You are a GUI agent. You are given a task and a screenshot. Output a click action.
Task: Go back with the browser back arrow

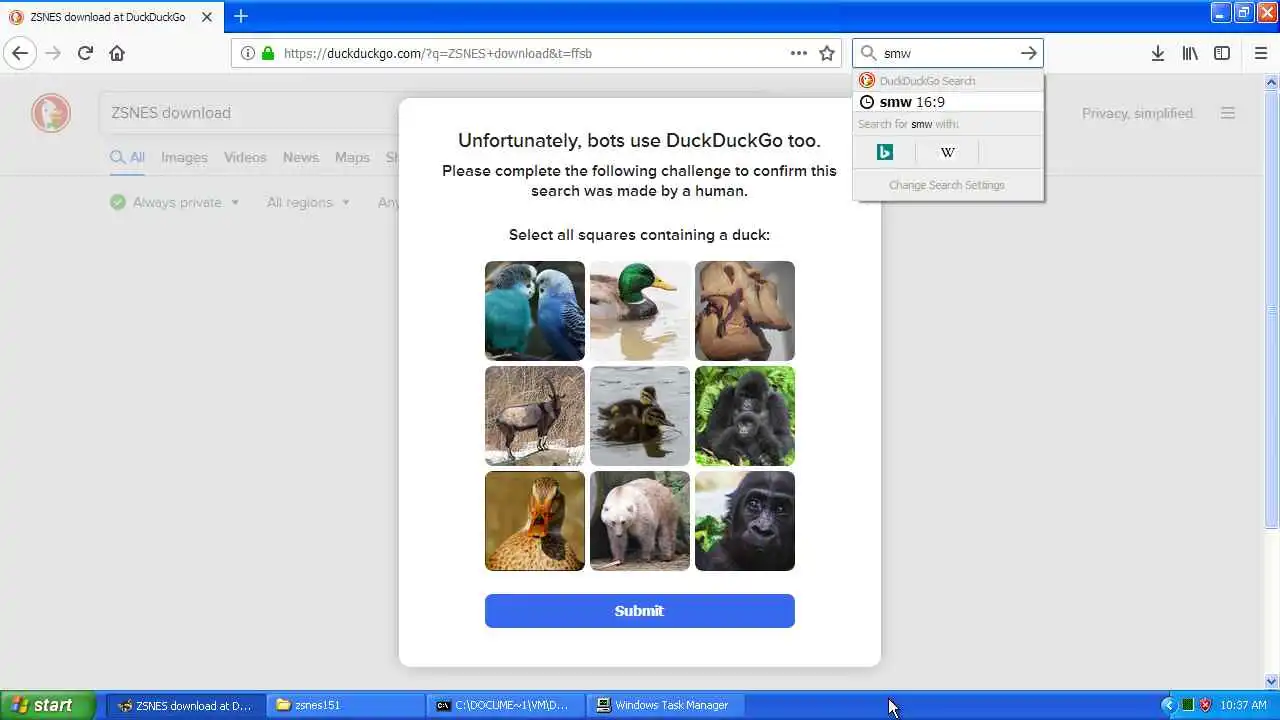pyautogui.click(x=20, y=53)
